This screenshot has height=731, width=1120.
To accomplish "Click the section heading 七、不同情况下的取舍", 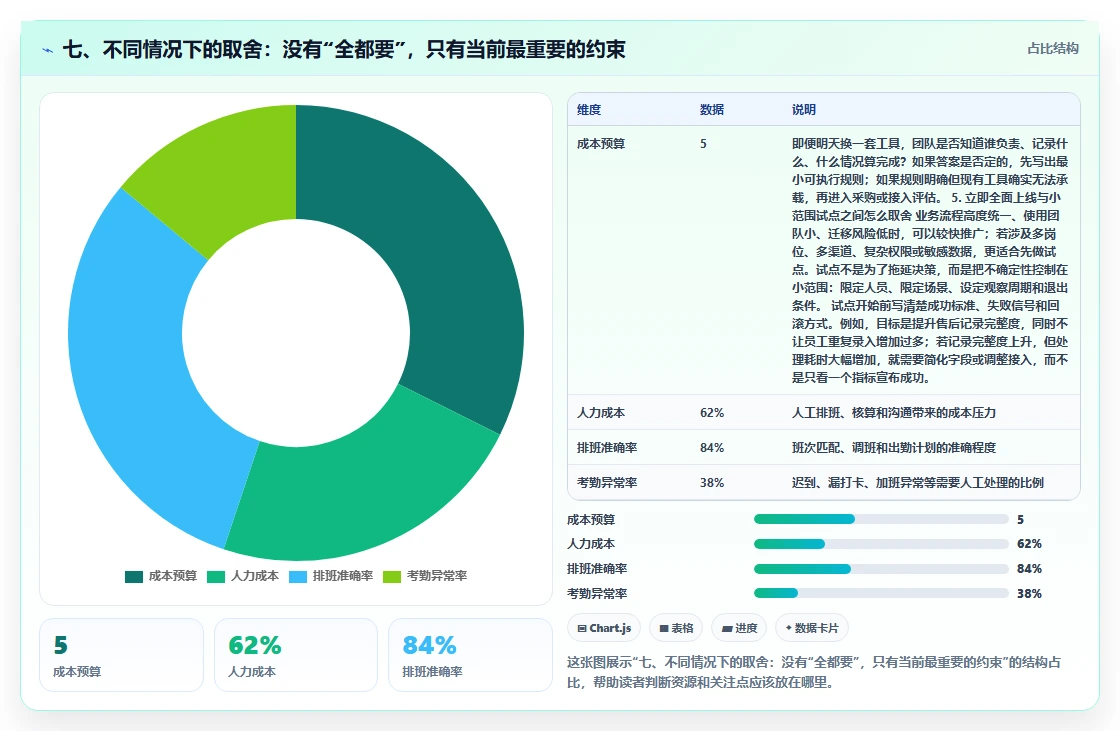I will point(344,49).
